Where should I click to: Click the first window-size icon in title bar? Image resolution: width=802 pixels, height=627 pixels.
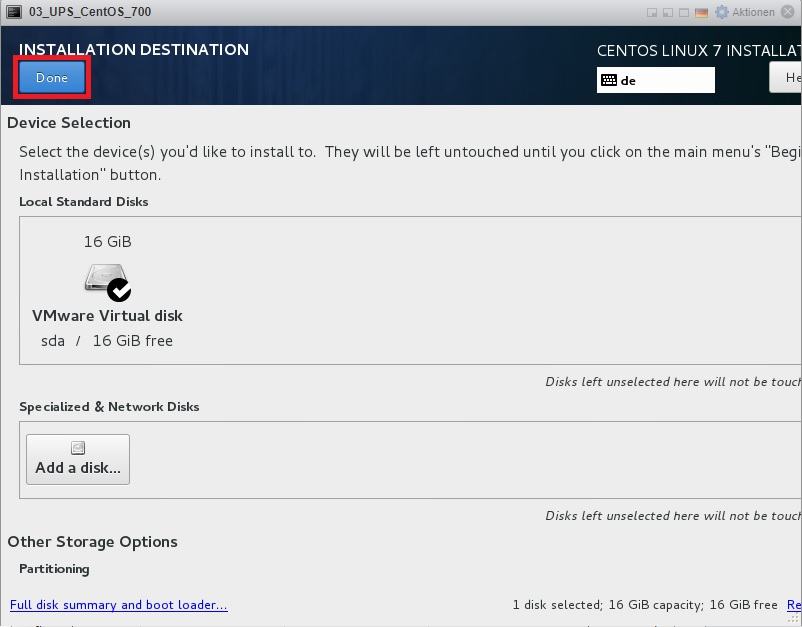click(x=652, y=12)
